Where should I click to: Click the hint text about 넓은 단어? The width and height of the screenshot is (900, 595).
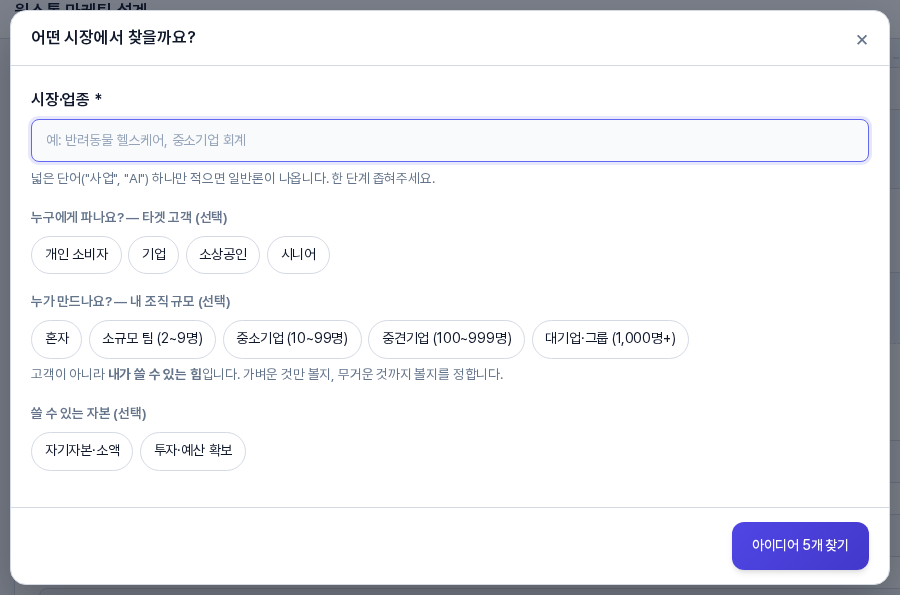coord(233,178)
